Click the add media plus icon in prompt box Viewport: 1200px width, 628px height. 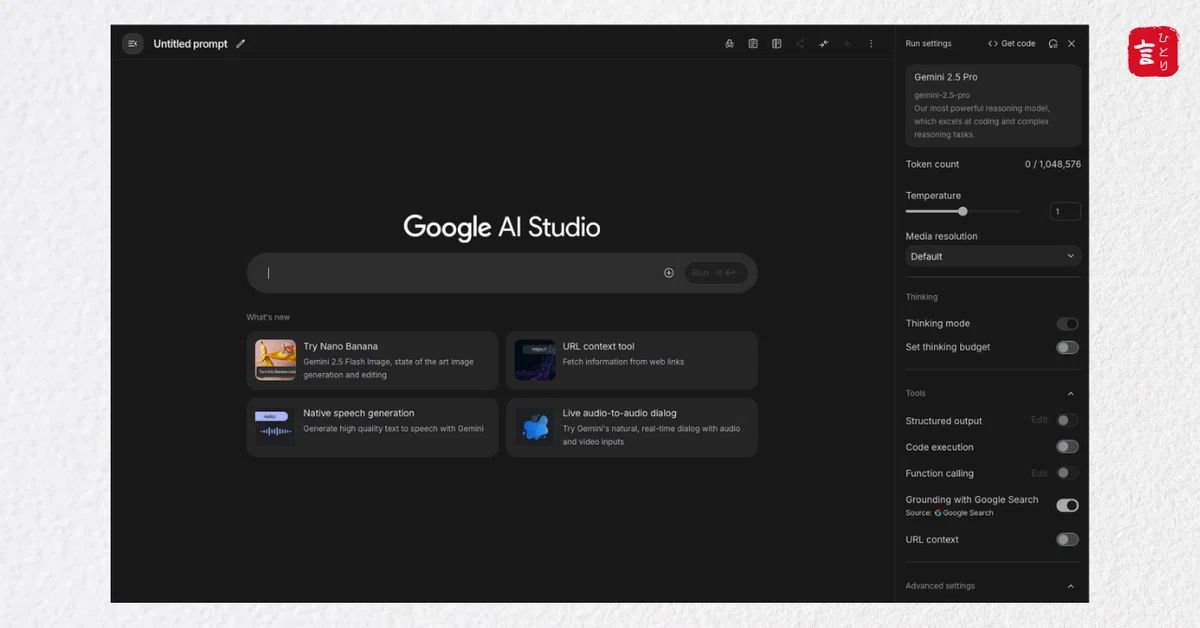[x=669, y=273]
